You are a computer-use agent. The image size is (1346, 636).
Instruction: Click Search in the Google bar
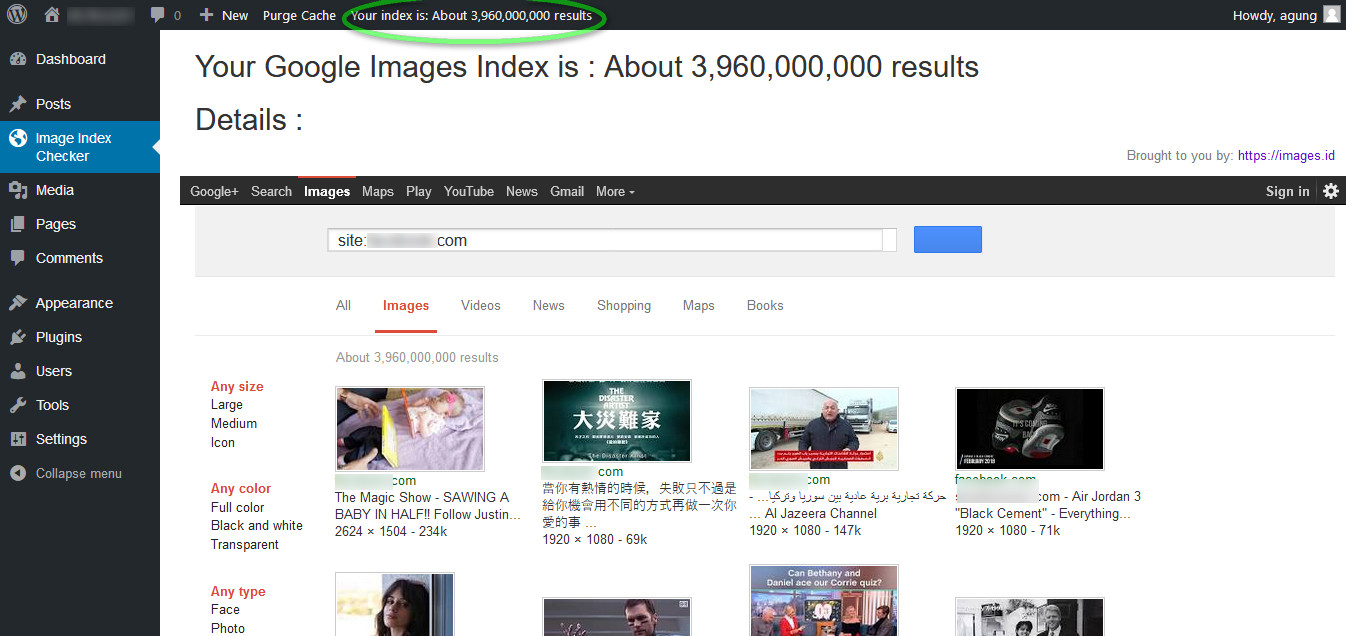click(271, 191)
